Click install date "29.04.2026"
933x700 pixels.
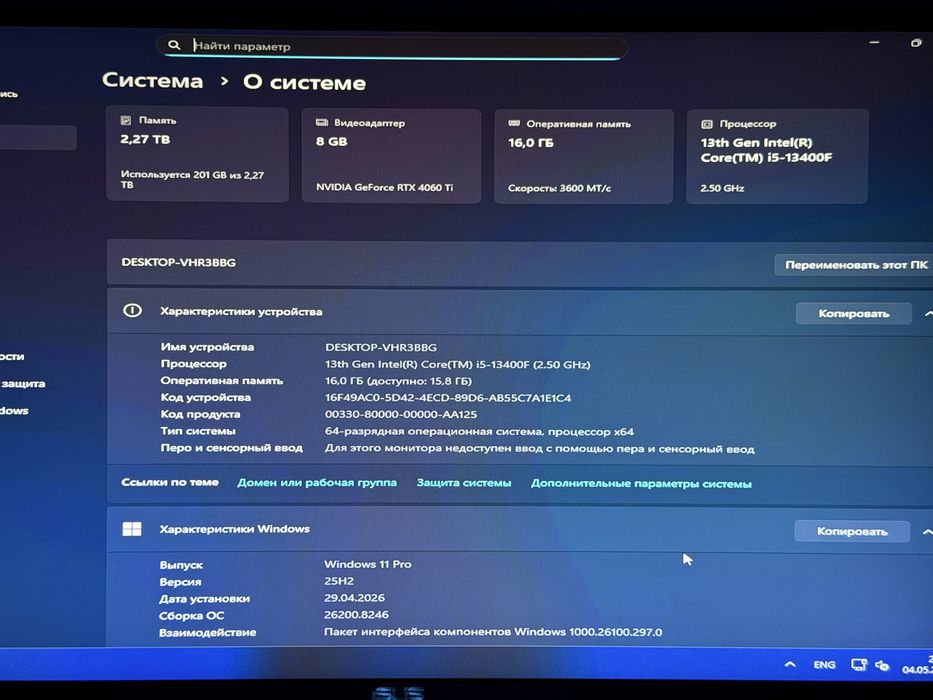[354, 598]
